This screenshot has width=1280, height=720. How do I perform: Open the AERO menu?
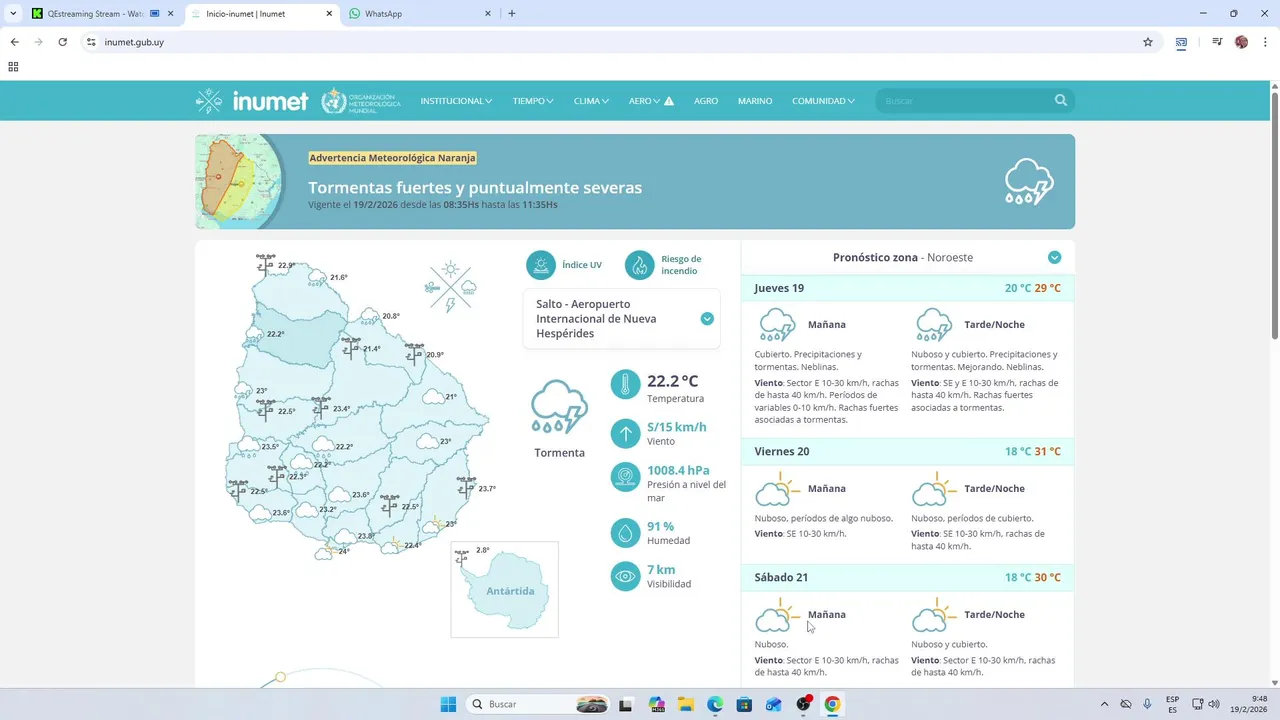pyautogui.click(x=644, y=101)
